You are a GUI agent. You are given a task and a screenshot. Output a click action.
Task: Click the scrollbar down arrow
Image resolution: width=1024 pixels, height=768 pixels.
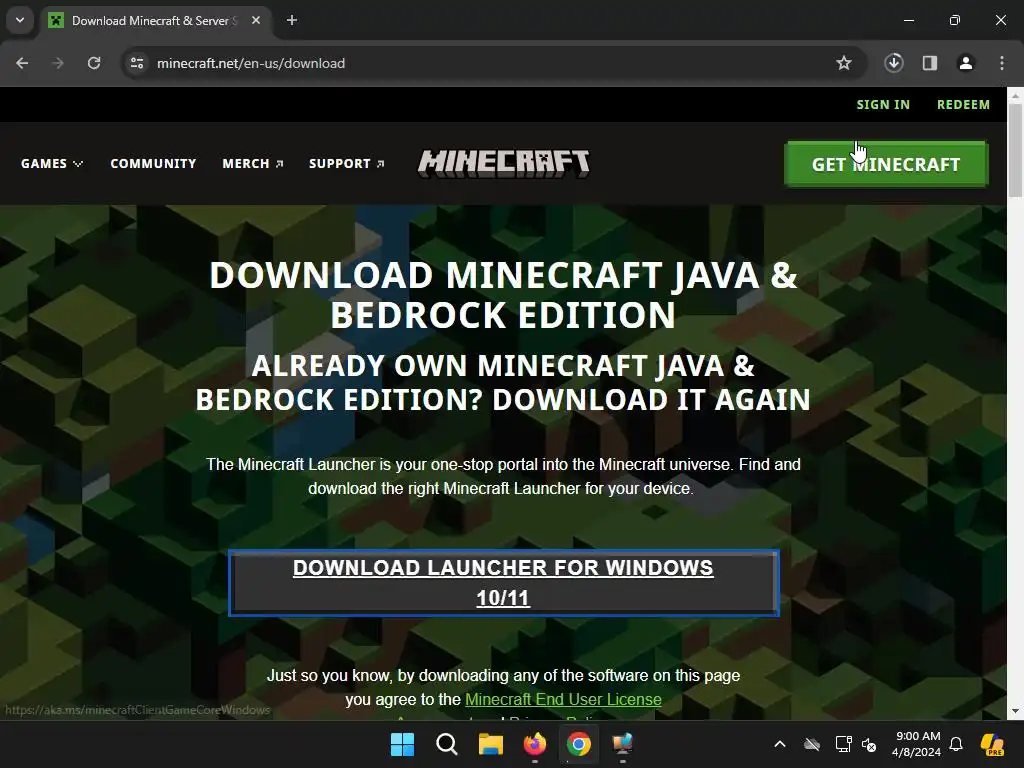coord(1015,711)
